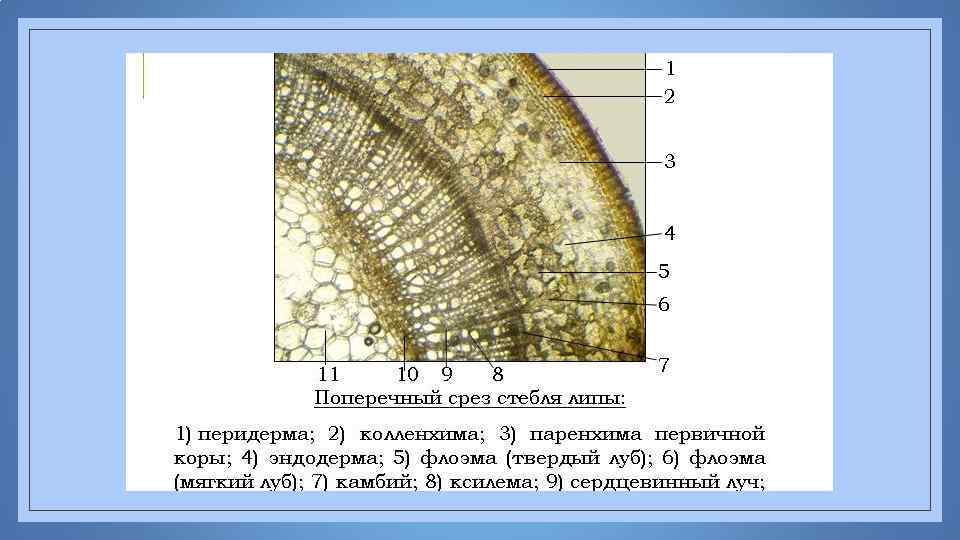
Task: Click the label number 5 beside the micrograph
Action: click(x=664, y=271)
